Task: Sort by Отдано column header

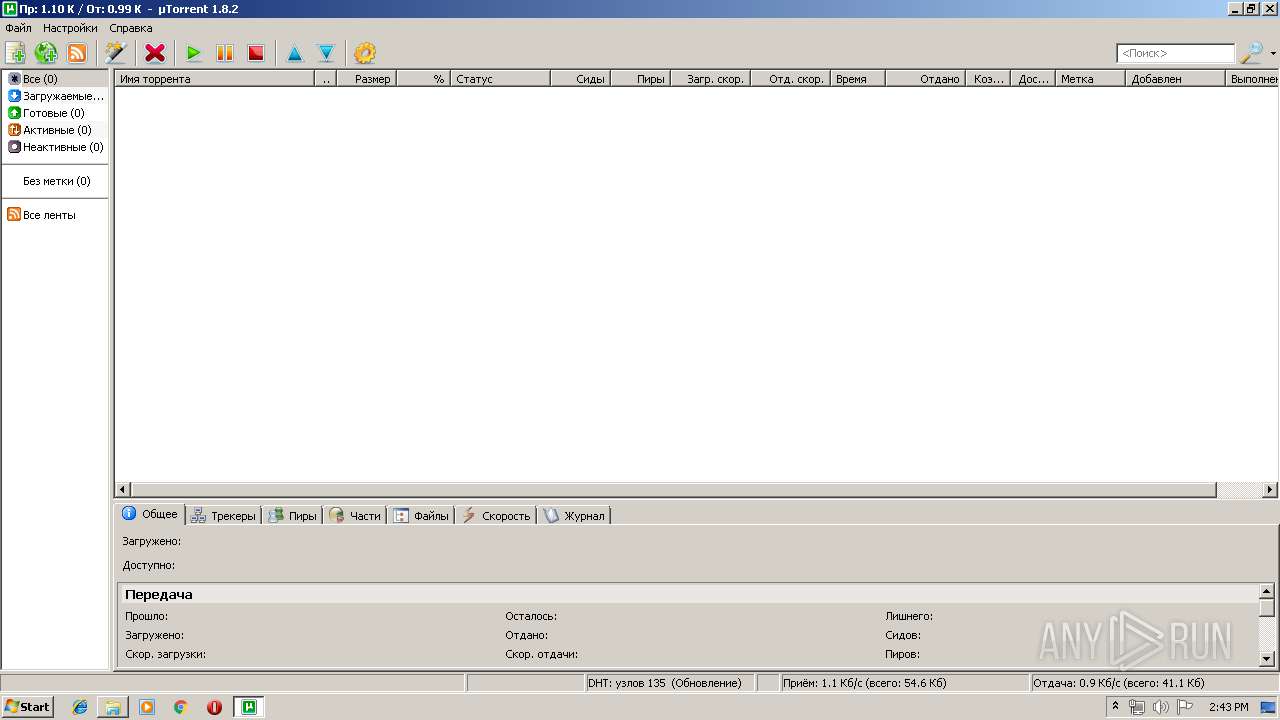Action: tap(925, 79)
